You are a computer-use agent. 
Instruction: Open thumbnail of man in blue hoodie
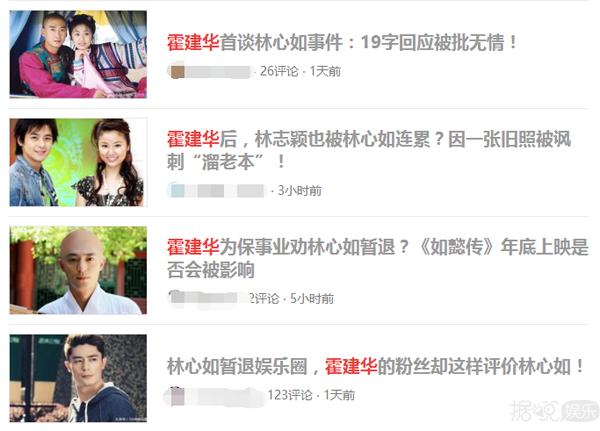pyautogui.click(x=78, y=378)
